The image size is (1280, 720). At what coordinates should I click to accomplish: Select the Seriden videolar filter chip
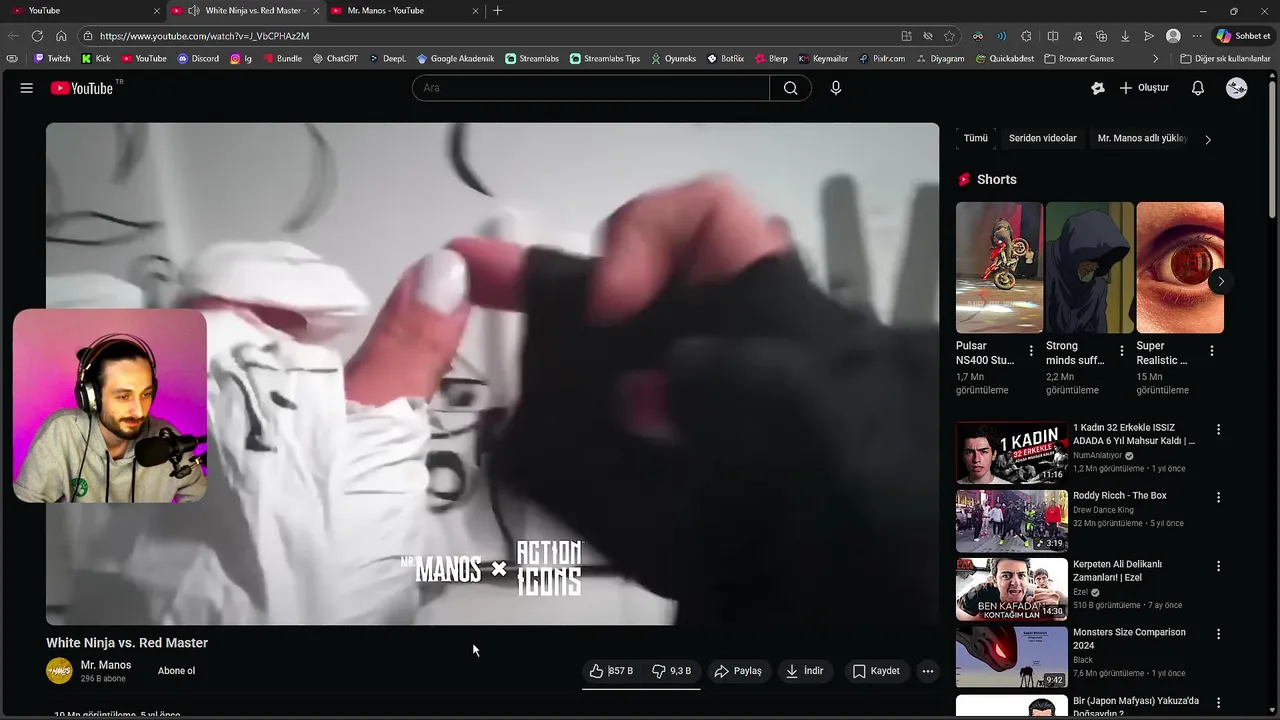pyautogui.click(x=1042, y=139)
